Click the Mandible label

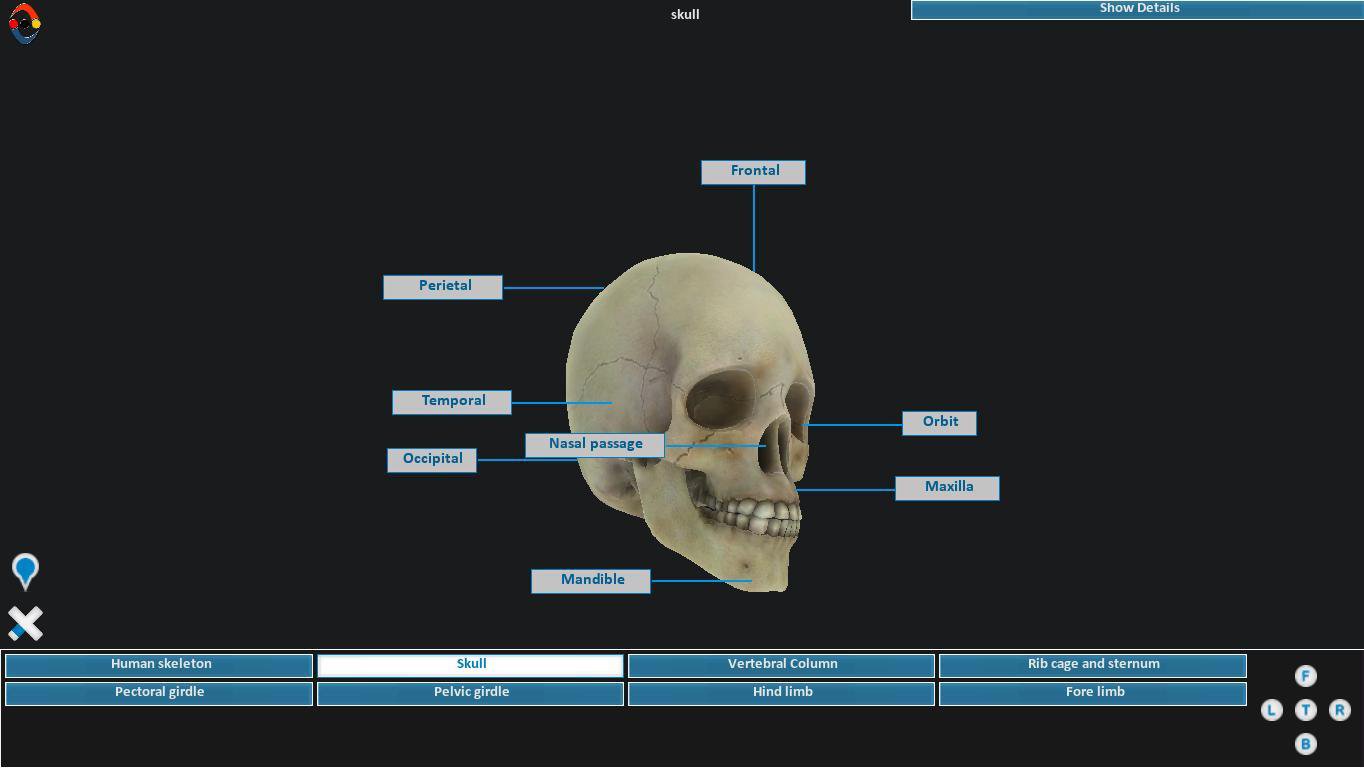[591, 581]
